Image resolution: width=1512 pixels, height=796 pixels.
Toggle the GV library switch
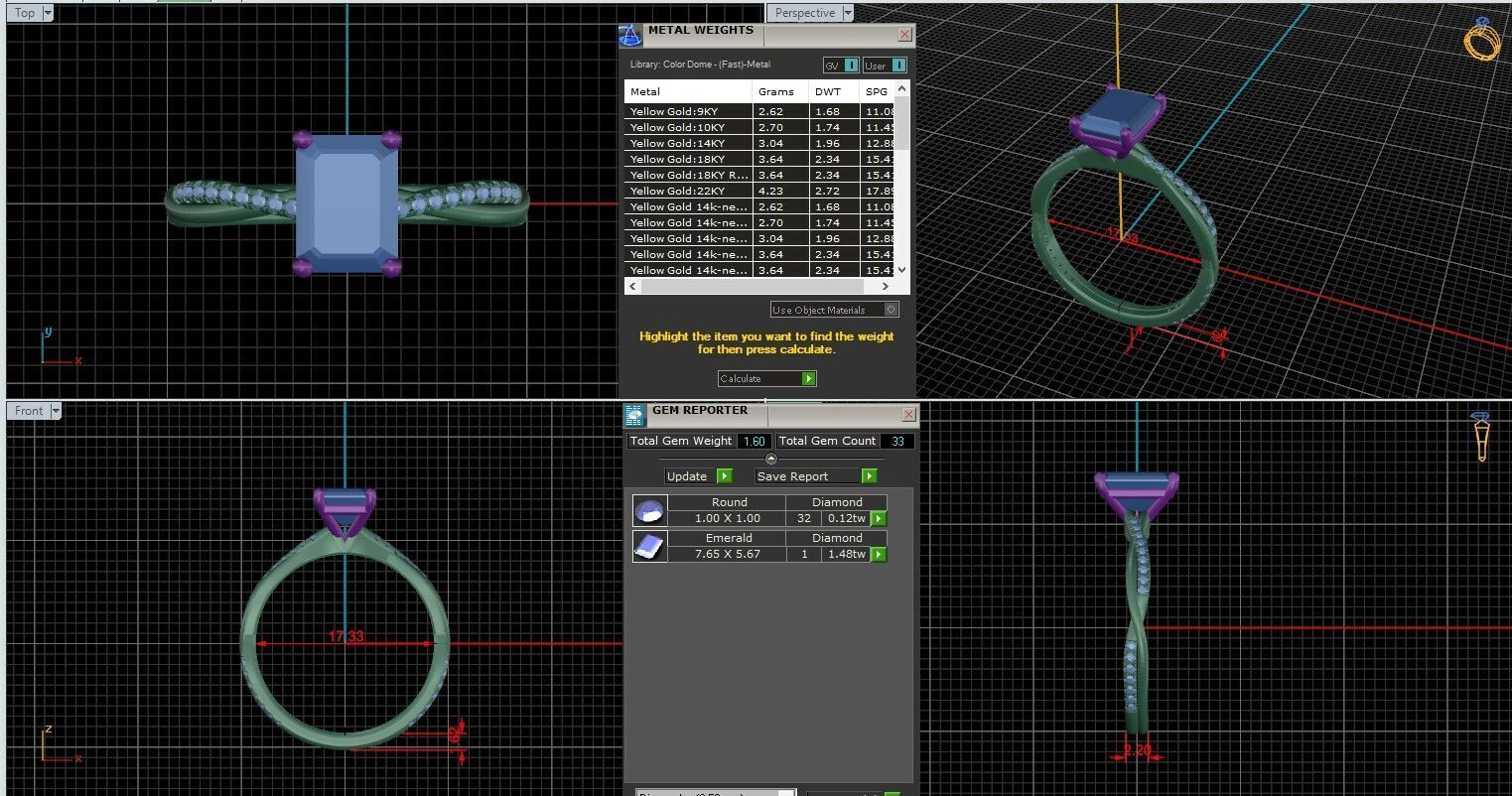(841, 66)
